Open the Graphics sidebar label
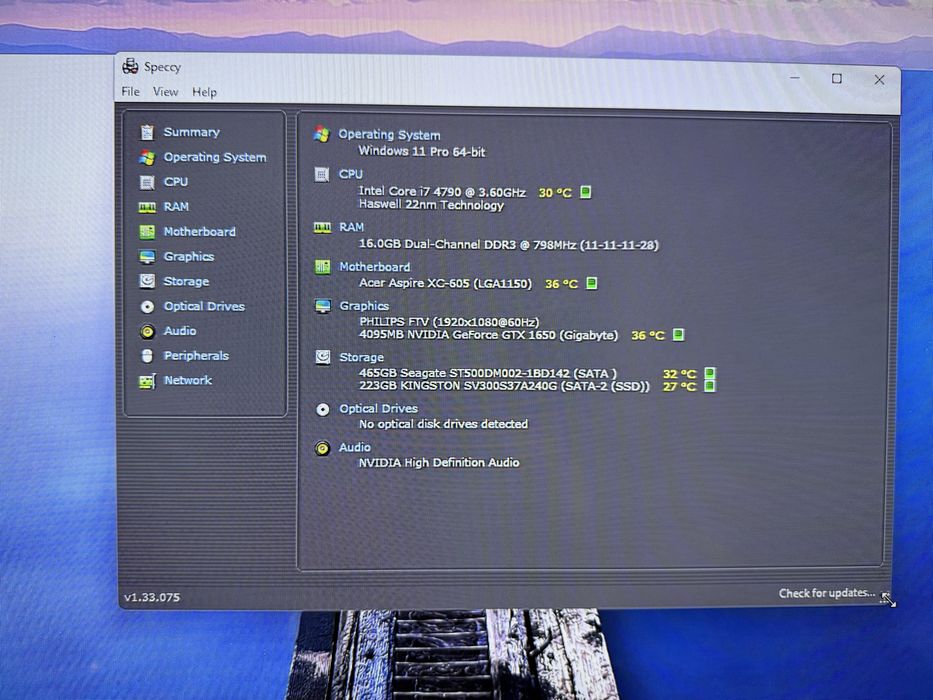This screenshot has width=933, height=700. point(189,257)
